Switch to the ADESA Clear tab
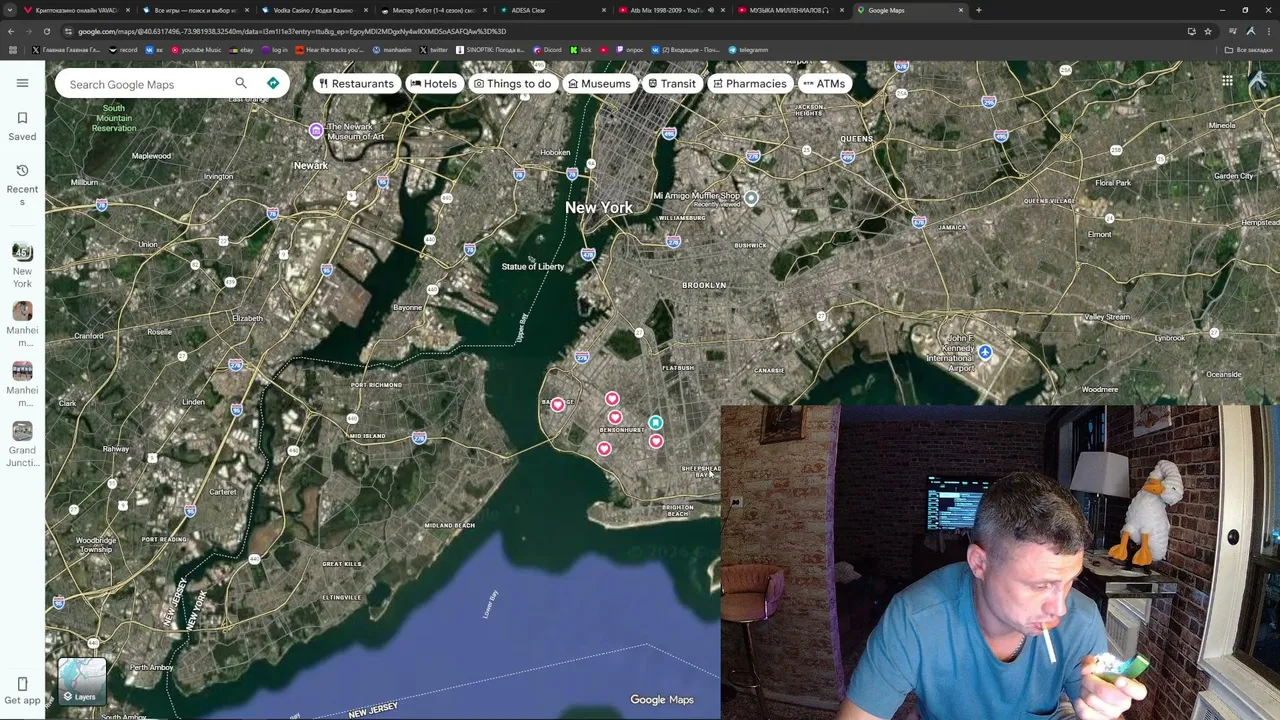Screen dimensions: 1280x720 tap(552, 10)
